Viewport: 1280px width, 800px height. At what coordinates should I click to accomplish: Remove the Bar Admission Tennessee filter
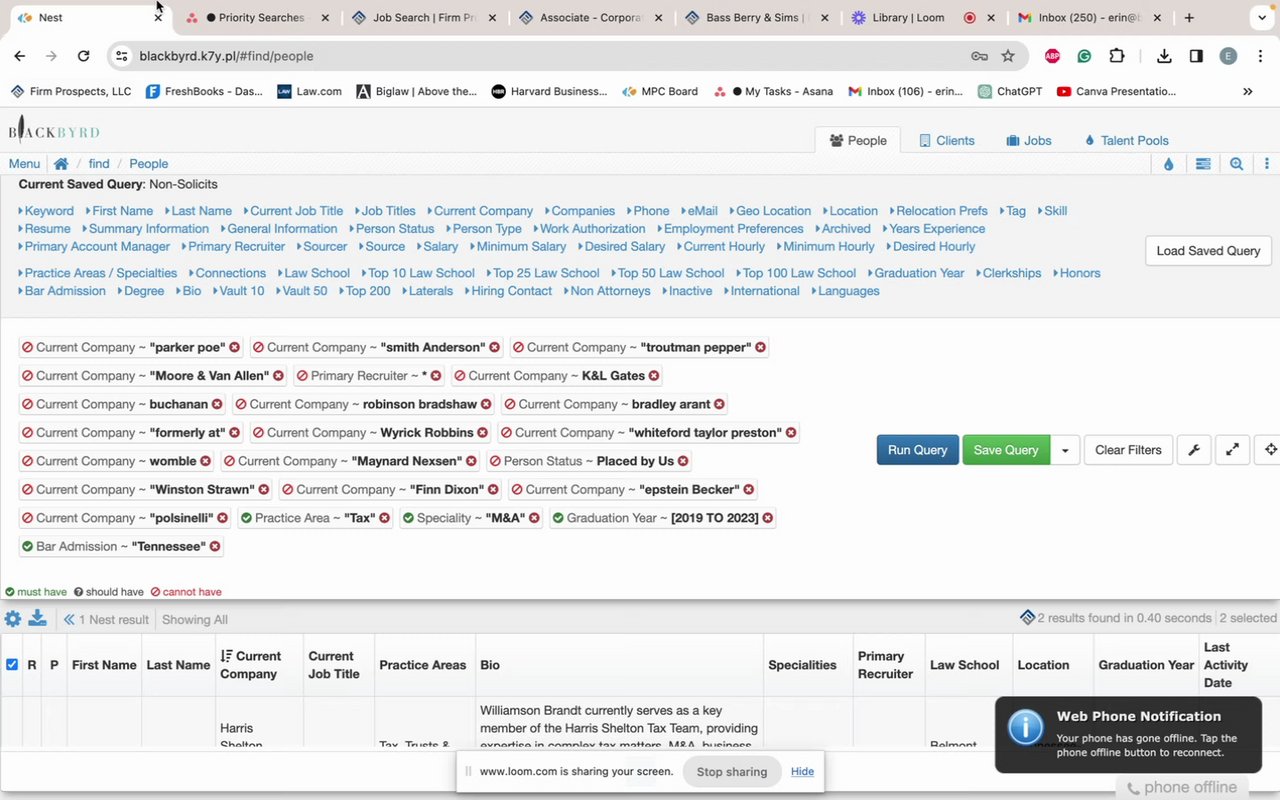click(x=215, y=546)
